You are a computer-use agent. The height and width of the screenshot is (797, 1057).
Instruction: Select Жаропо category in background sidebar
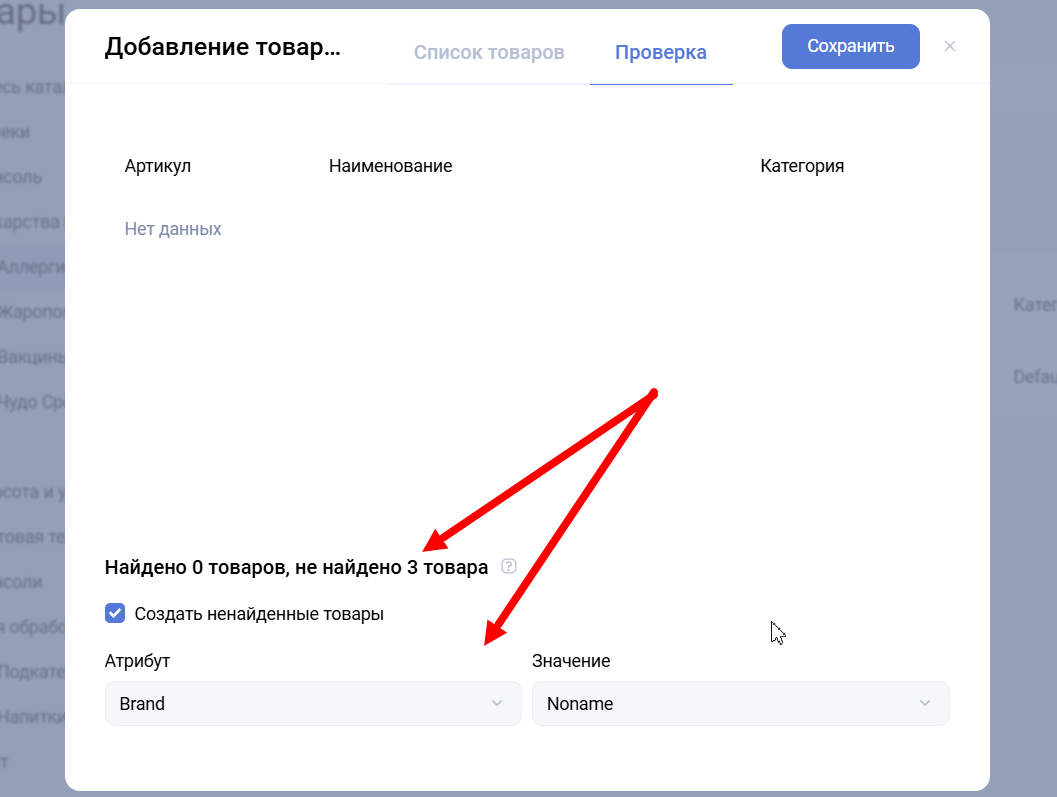(x=32, y=312)
